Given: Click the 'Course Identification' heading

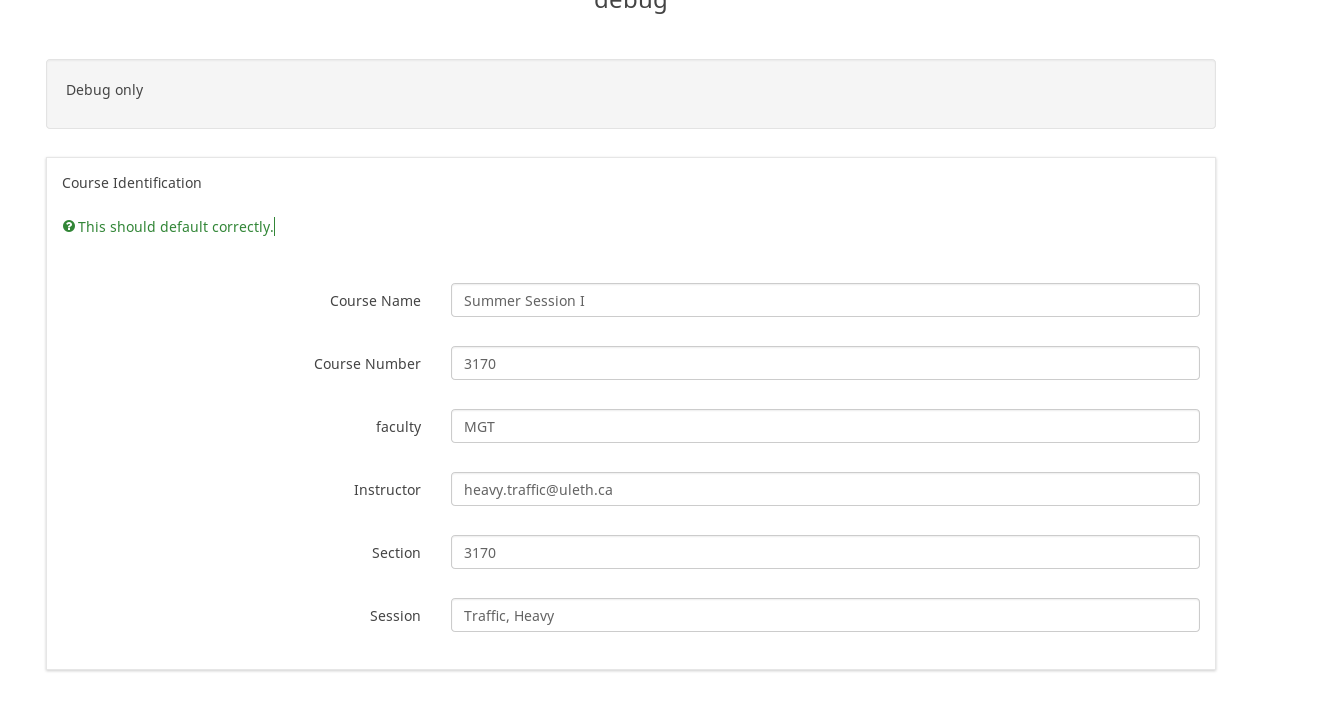Looking at the screenshot, I should click(x=132, y=183).
